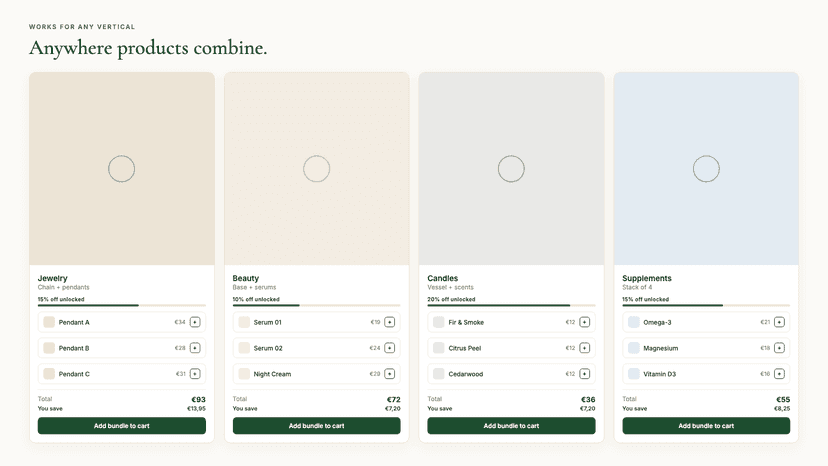Open the Jewelry card image placeholder
828x466 pixels.
click(x=122, y=169)
